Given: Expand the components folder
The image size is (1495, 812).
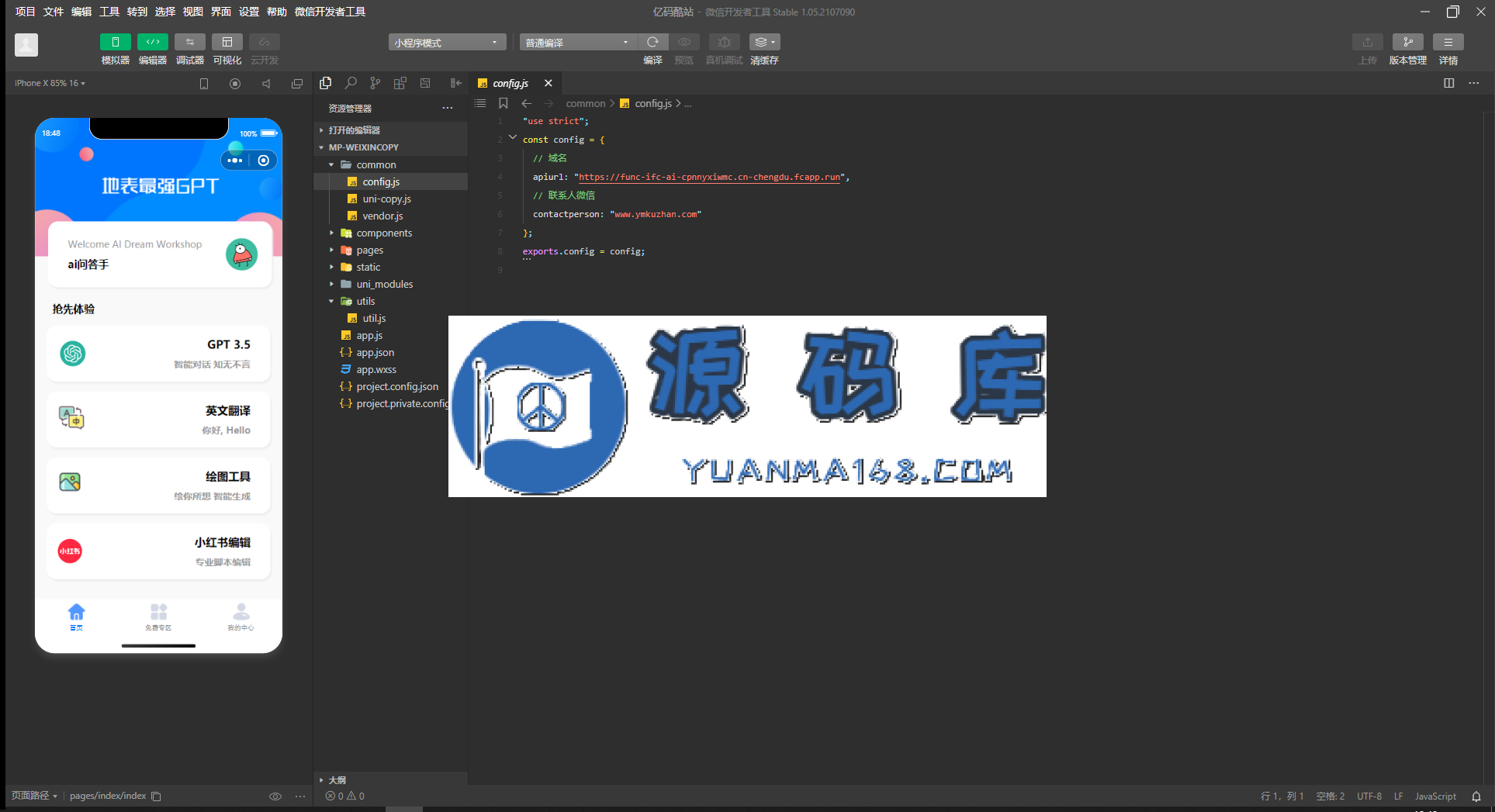Looking at the screenshot, I should pyautogui.click(x=391, y=233).
